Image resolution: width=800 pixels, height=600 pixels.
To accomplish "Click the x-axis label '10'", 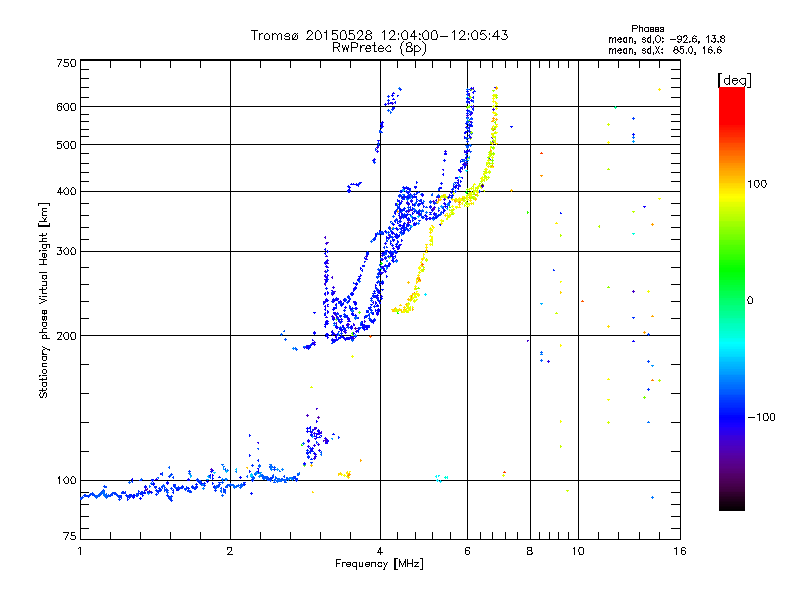I will pos(578,551).
